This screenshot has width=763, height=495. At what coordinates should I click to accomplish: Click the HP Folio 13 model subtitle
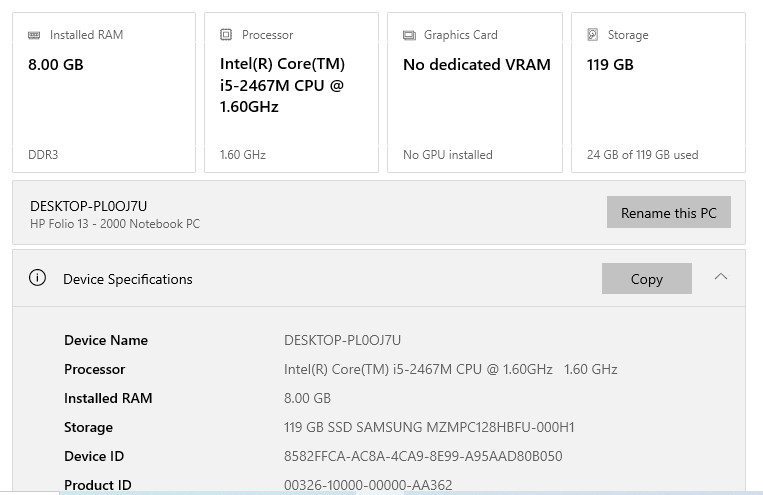[115, 224]
